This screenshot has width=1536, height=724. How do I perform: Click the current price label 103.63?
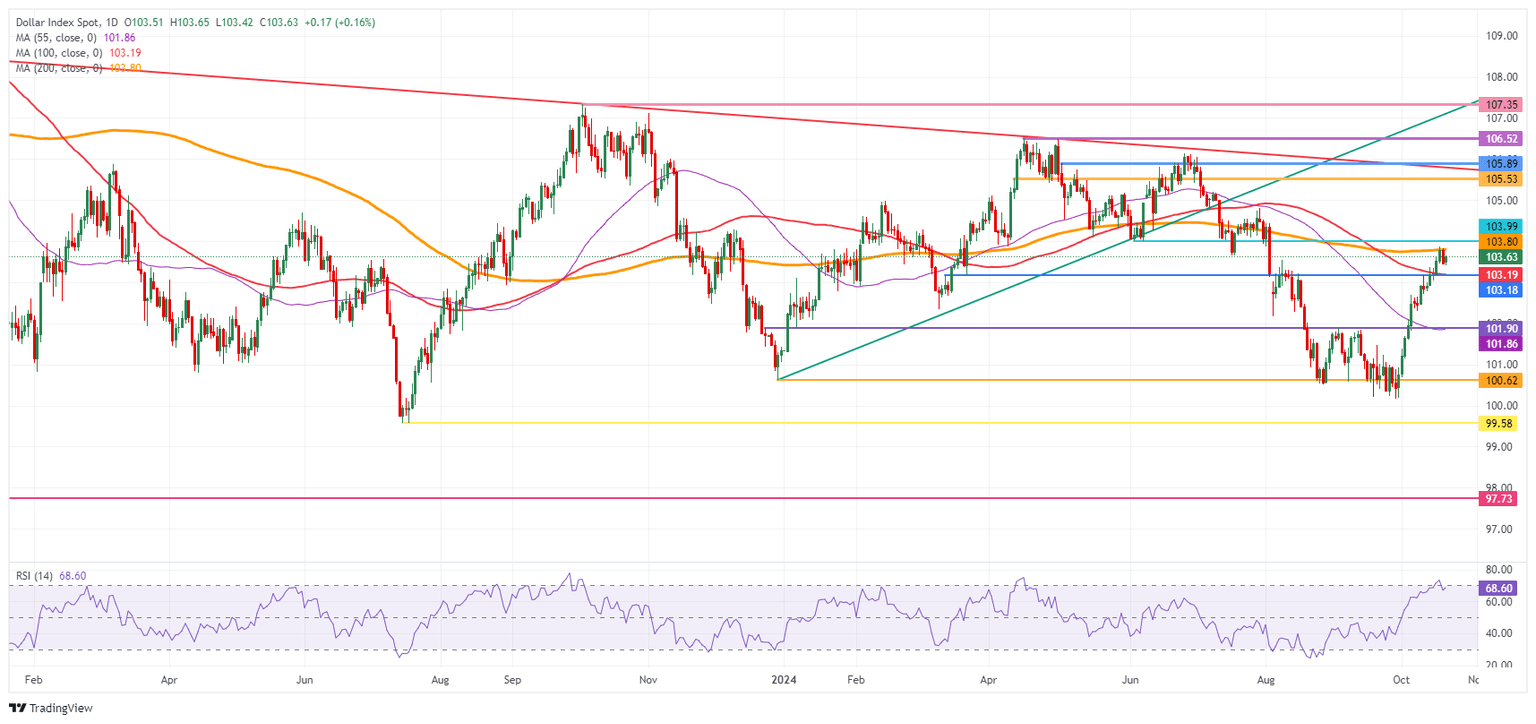pos(1500,256)
